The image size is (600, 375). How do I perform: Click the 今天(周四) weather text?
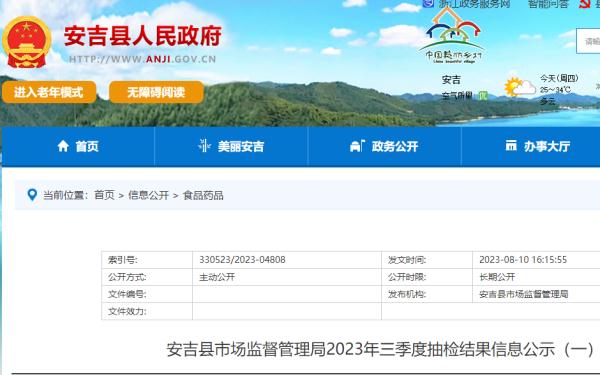click(x=559, y=78)
